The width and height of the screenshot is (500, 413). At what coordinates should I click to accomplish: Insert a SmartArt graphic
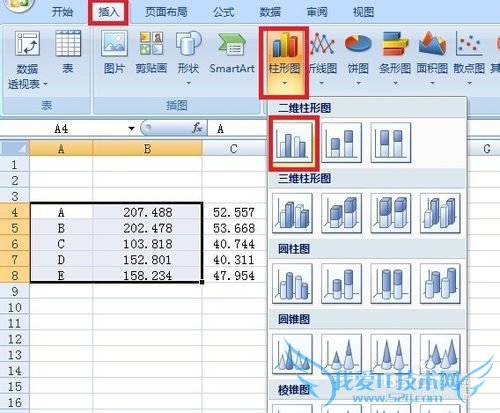(232, 53)
